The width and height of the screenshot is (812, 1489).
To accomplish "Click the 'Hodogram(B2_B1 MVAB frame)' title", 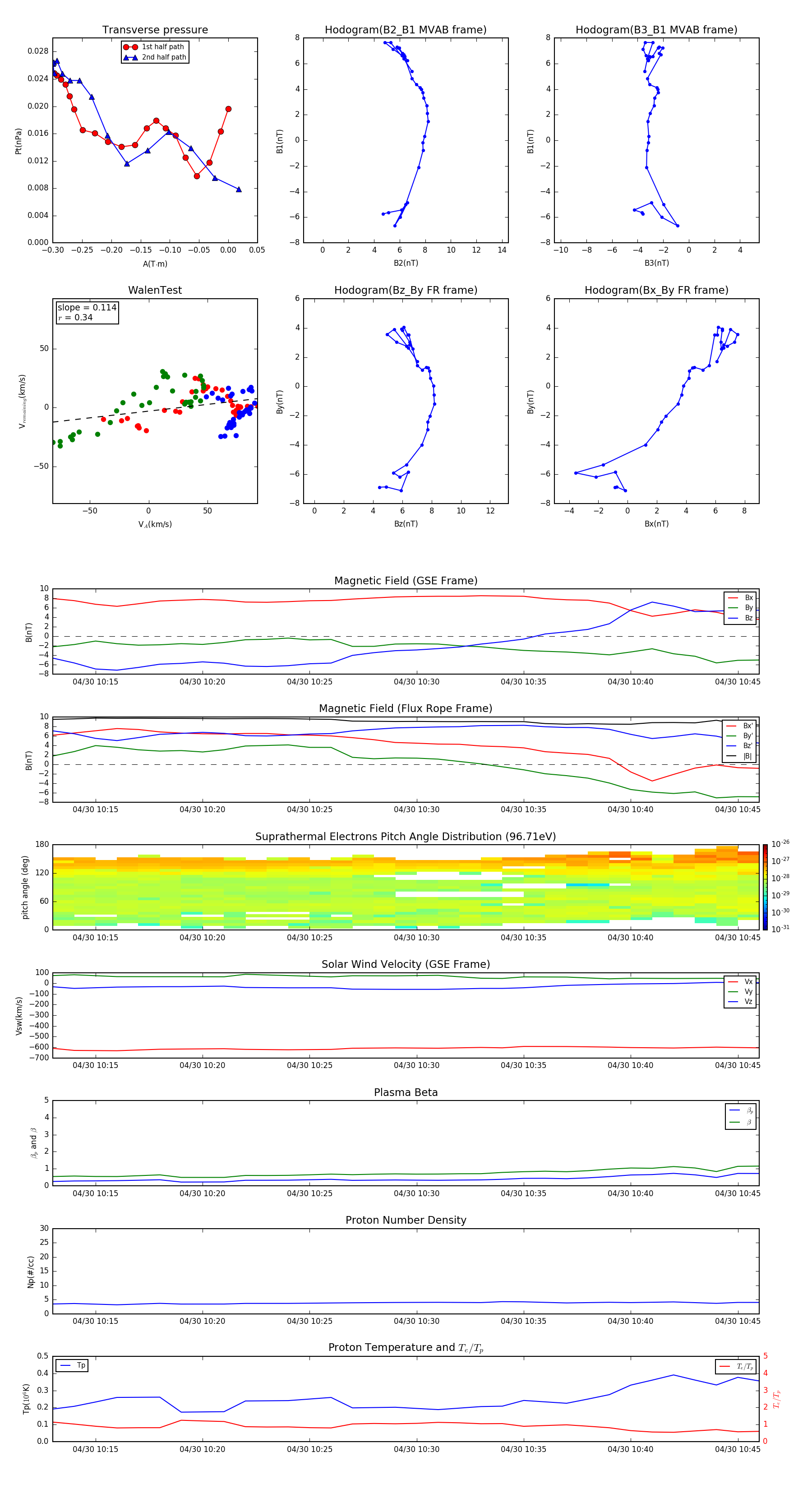I will (x=406, y=30).
